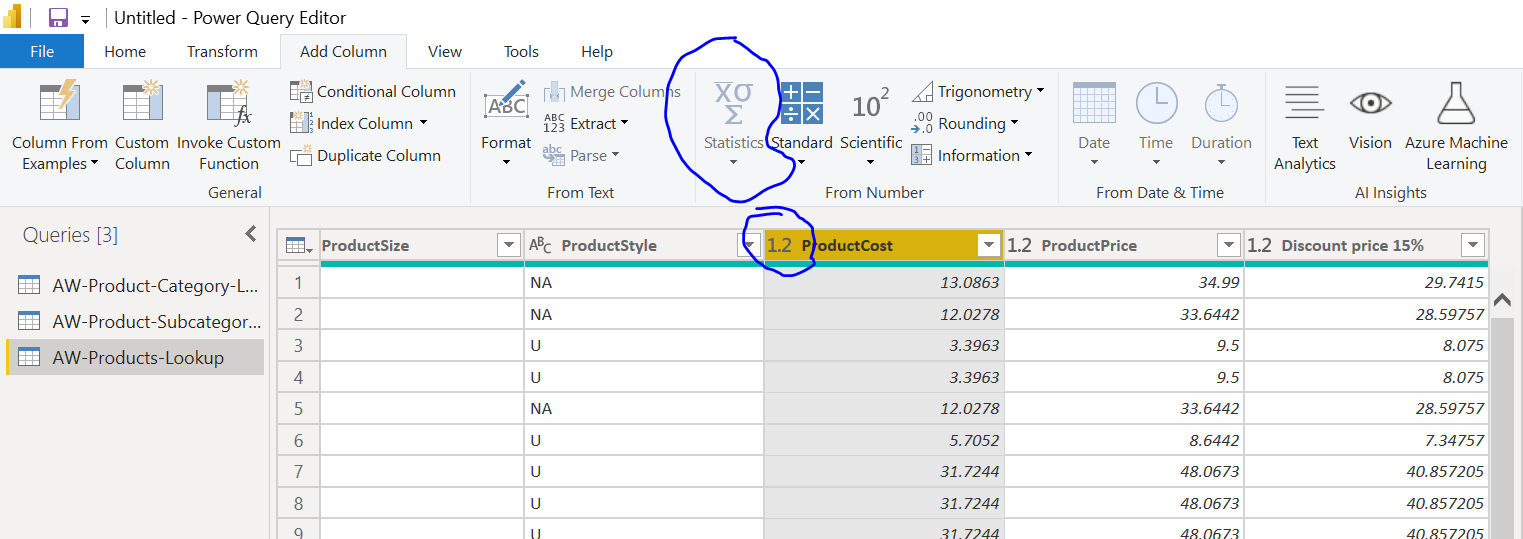Click the table icon at grid corner
The width and height of the screenshot is (1523, 539).
point(296,245)
